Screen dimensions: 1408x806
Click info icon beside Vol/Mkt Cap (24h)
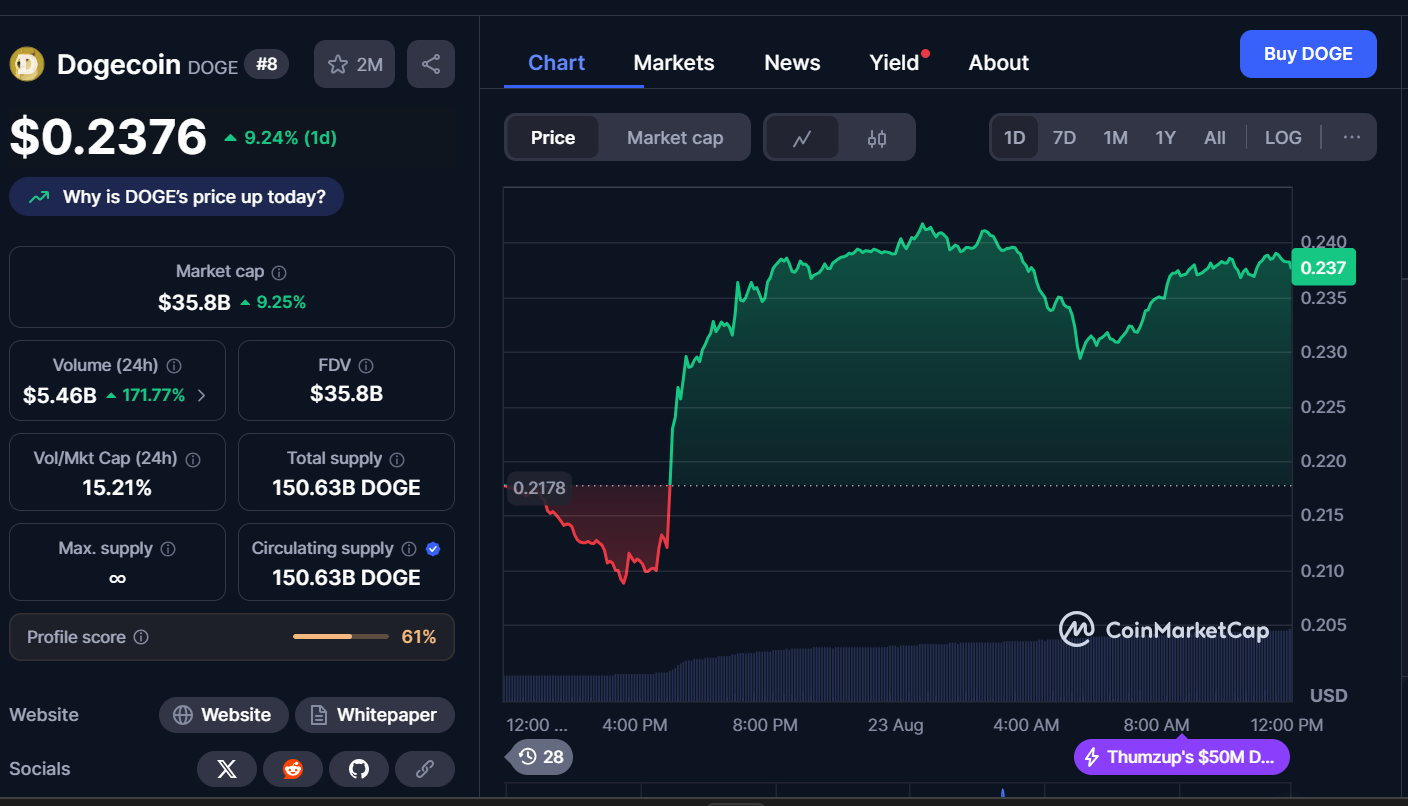click(x=193, y=459)
